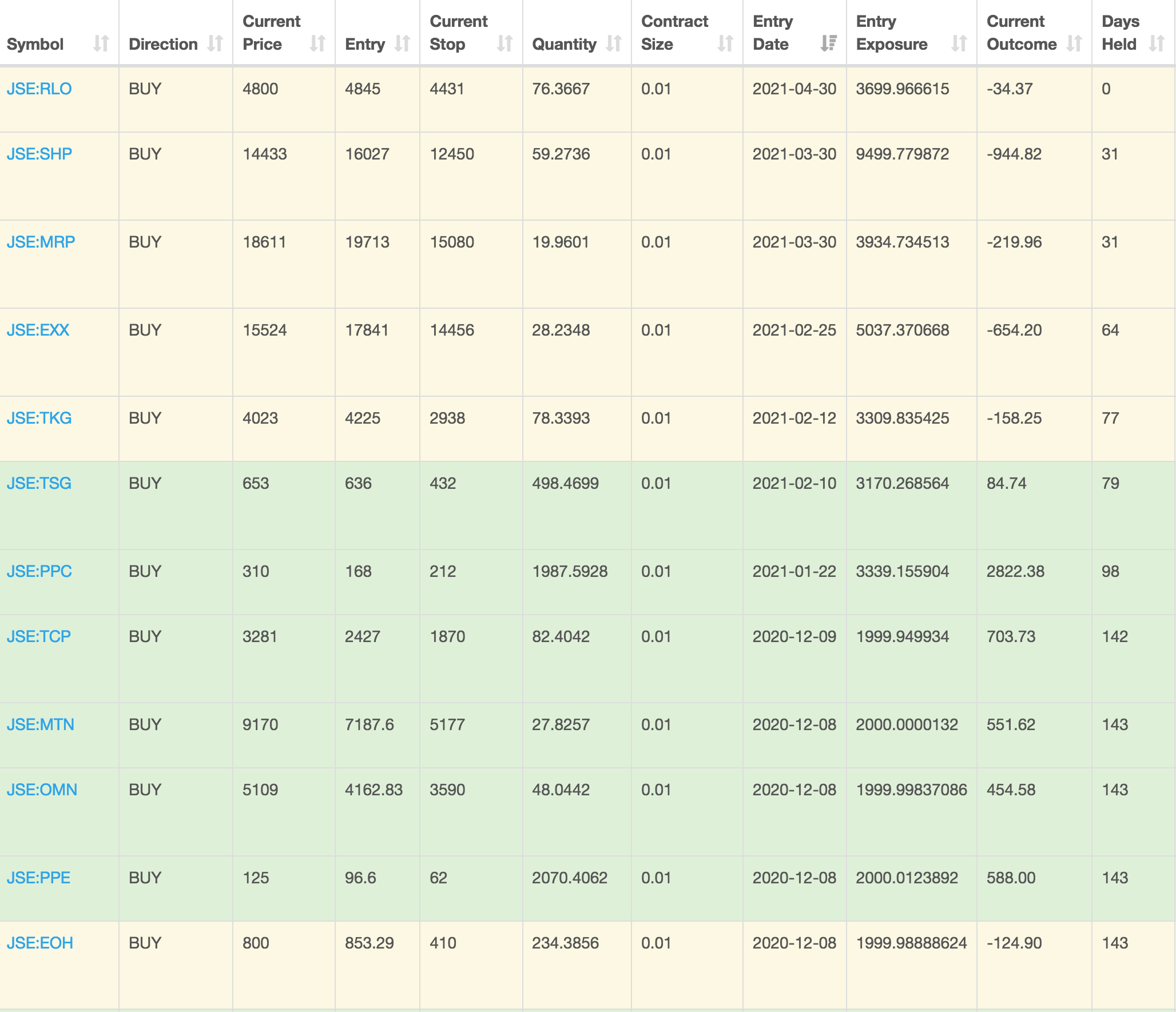Viewport: 1176px width, 1012px height.
Task: Click the JSE:MTN link
Action: [41, 724]
